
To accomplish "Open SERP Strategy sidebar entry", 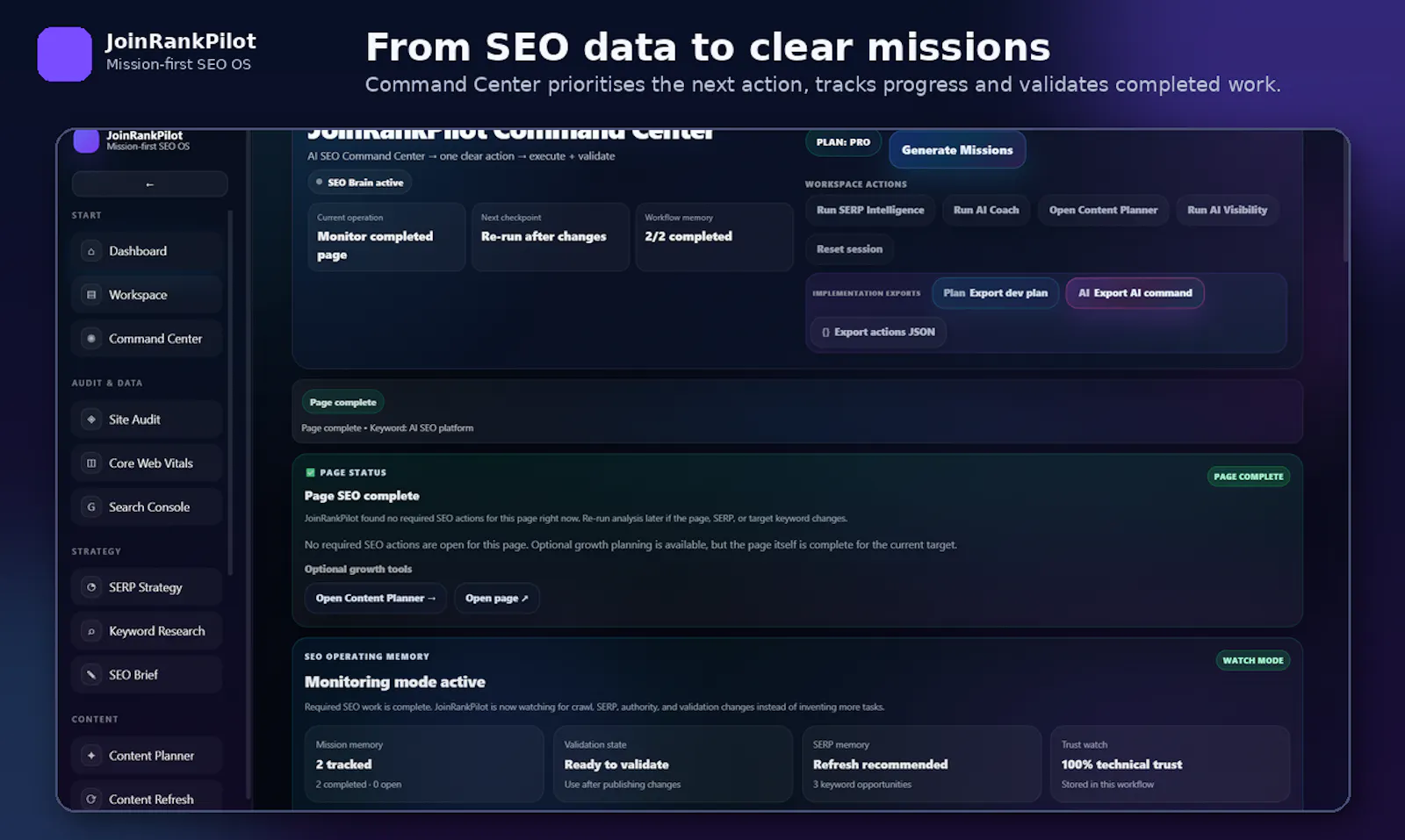I will [147, 587].
